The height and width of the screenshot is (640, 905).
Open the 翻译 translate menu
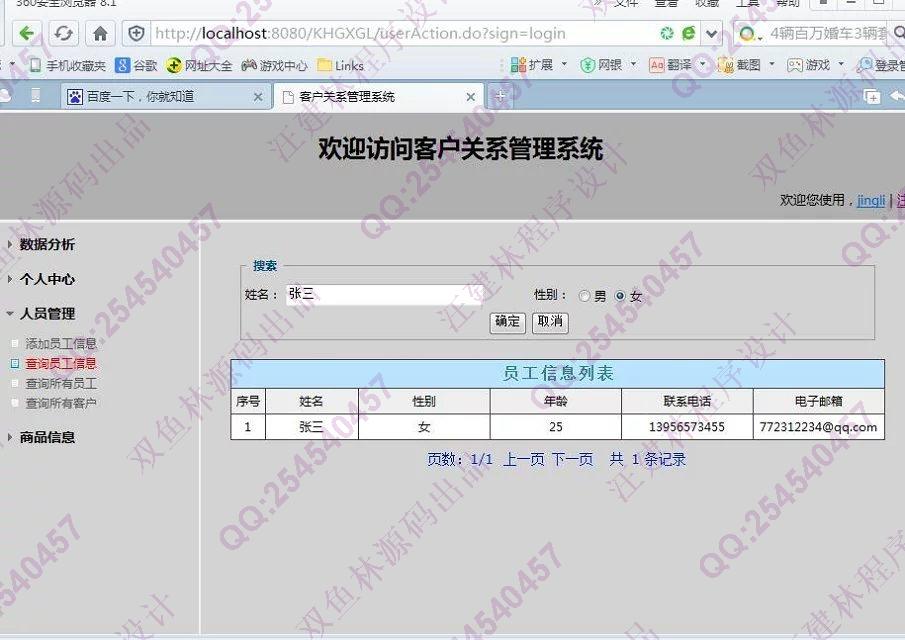click(677, 65)
